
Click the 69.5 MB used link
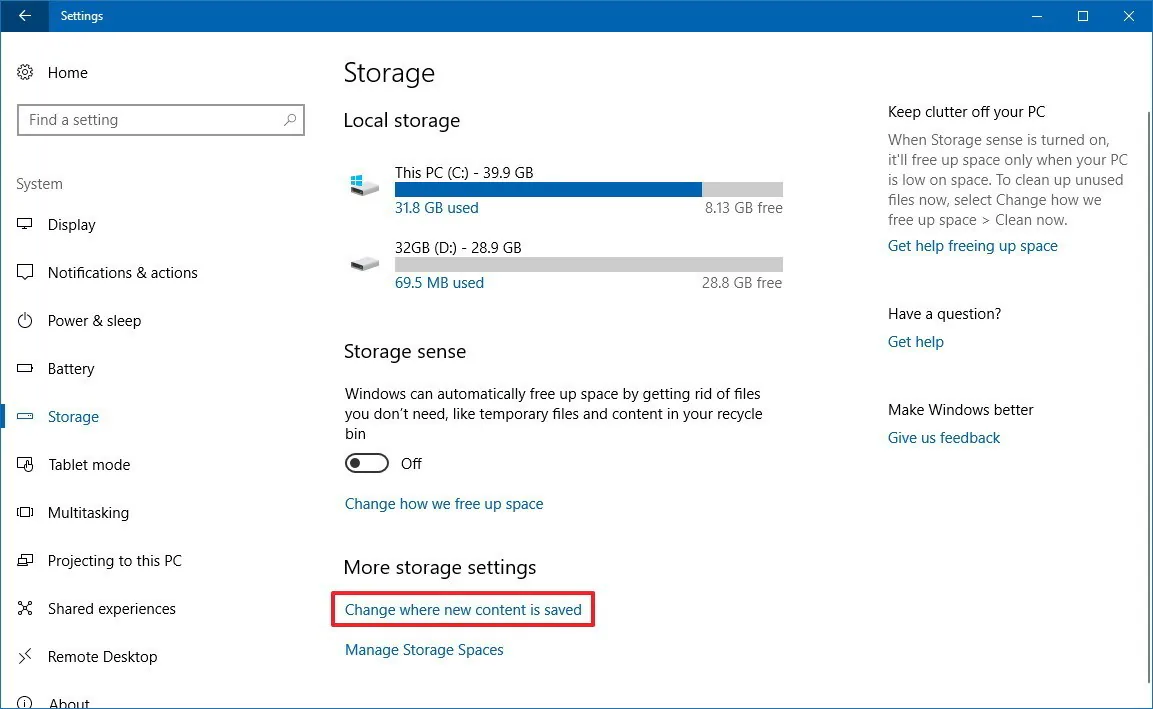click(439, 282)
